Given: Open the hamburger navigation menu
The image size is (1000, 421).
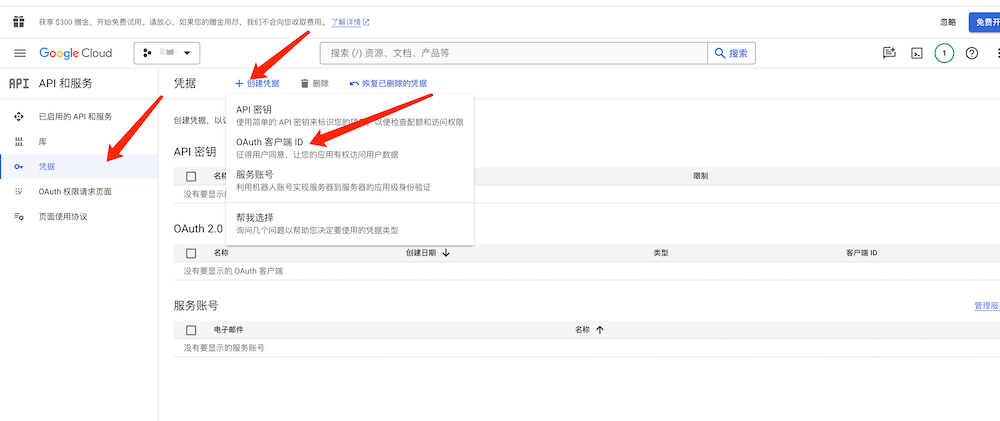Looking at the screenshot, I should coord(19,53).
